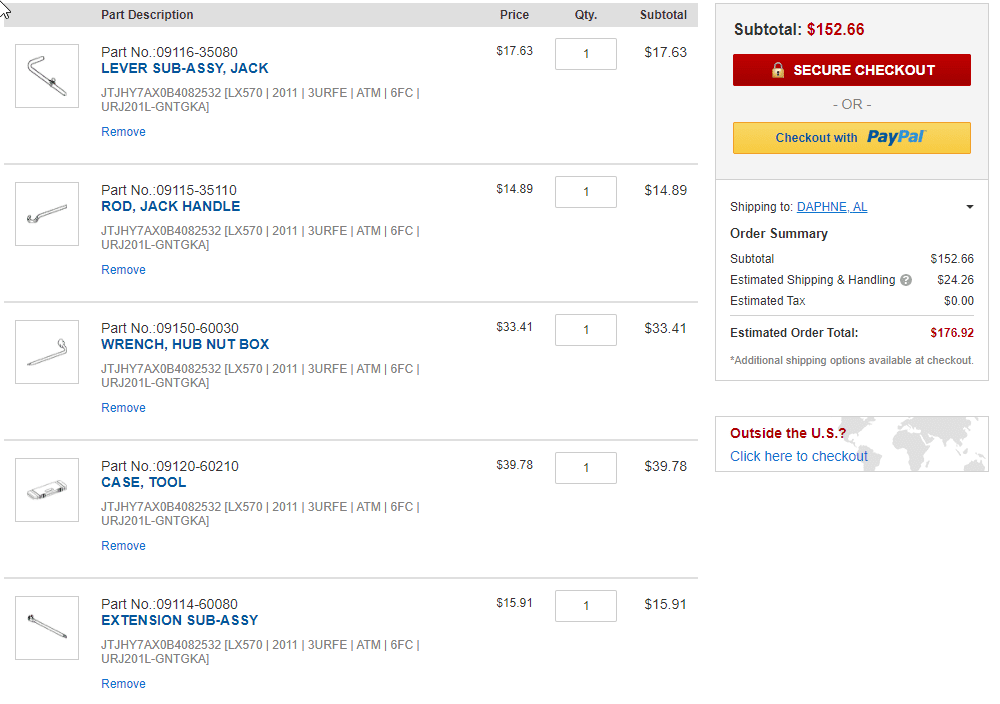Expand the Shipping to dropdown arrow
This screenshot has height=704, width=1000.
(969, 207)
